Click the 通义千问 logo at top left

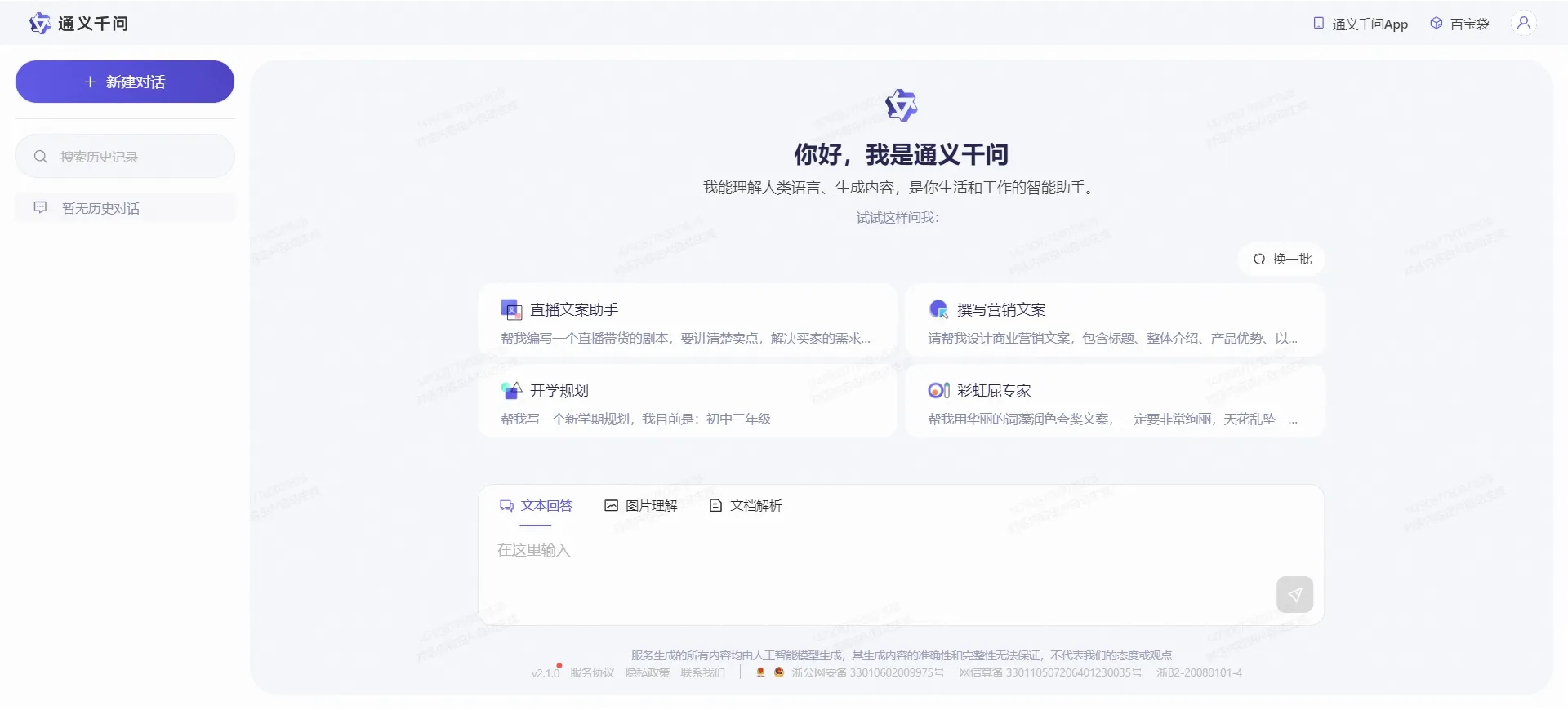(79, 24)
